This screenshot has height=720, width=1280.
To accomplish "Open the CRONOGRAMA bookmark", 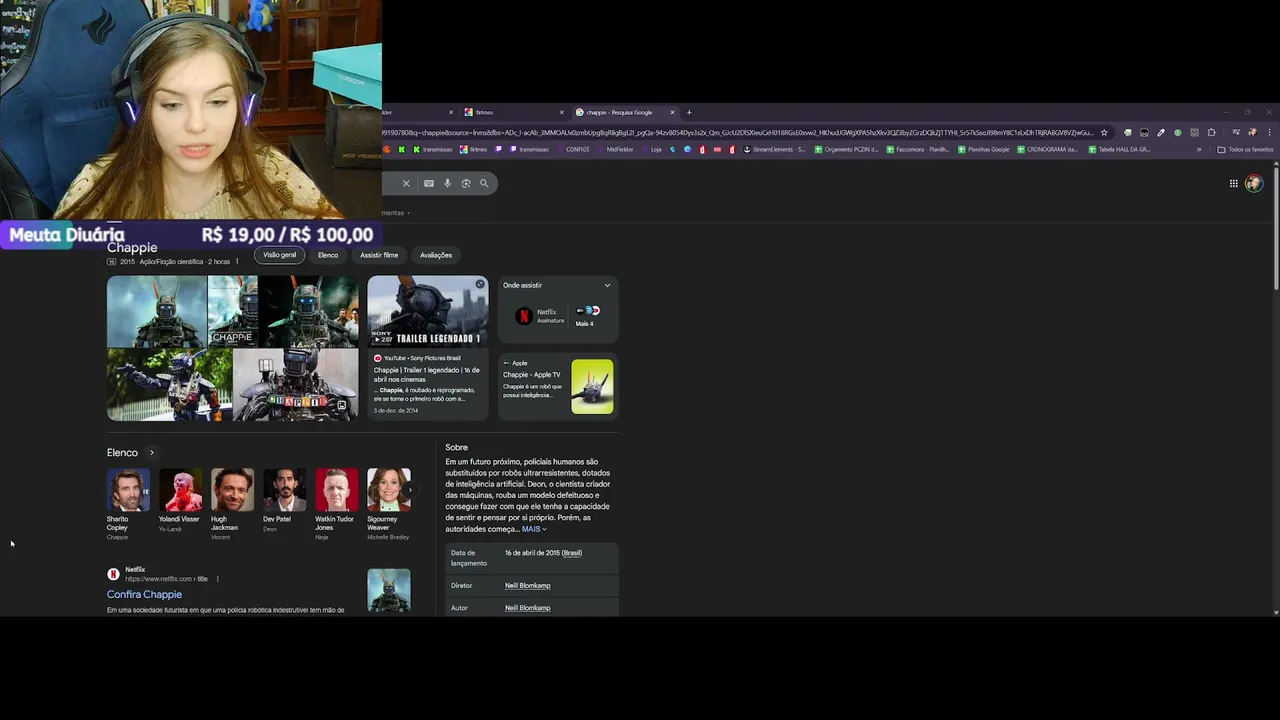I will pos(1047,149).
